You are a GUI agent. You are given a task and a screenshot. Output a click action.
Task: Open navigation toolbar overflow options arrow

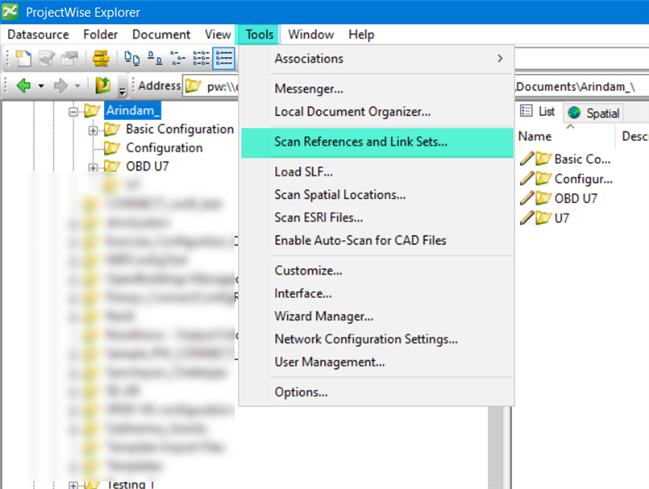coord(122,91)
